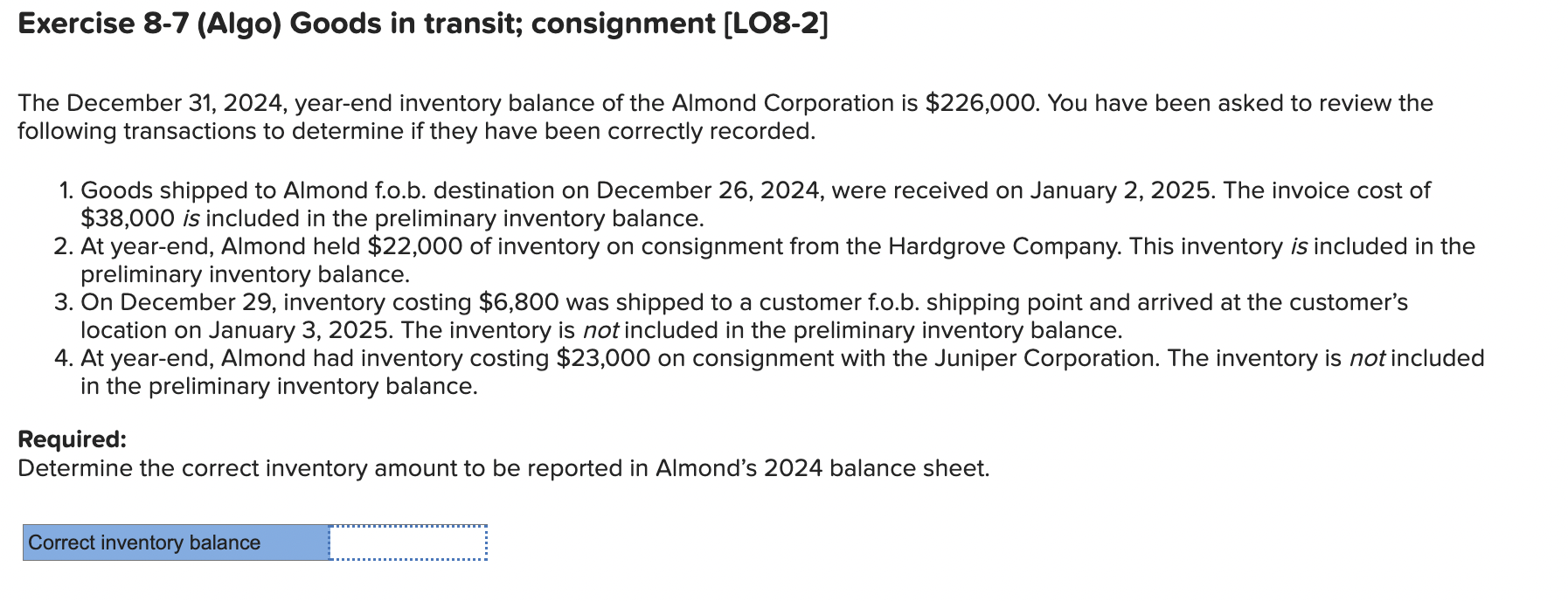The image size is (1568, 601).
Task: Click the $38,000 invoice cost text
Action: (129, 216)
